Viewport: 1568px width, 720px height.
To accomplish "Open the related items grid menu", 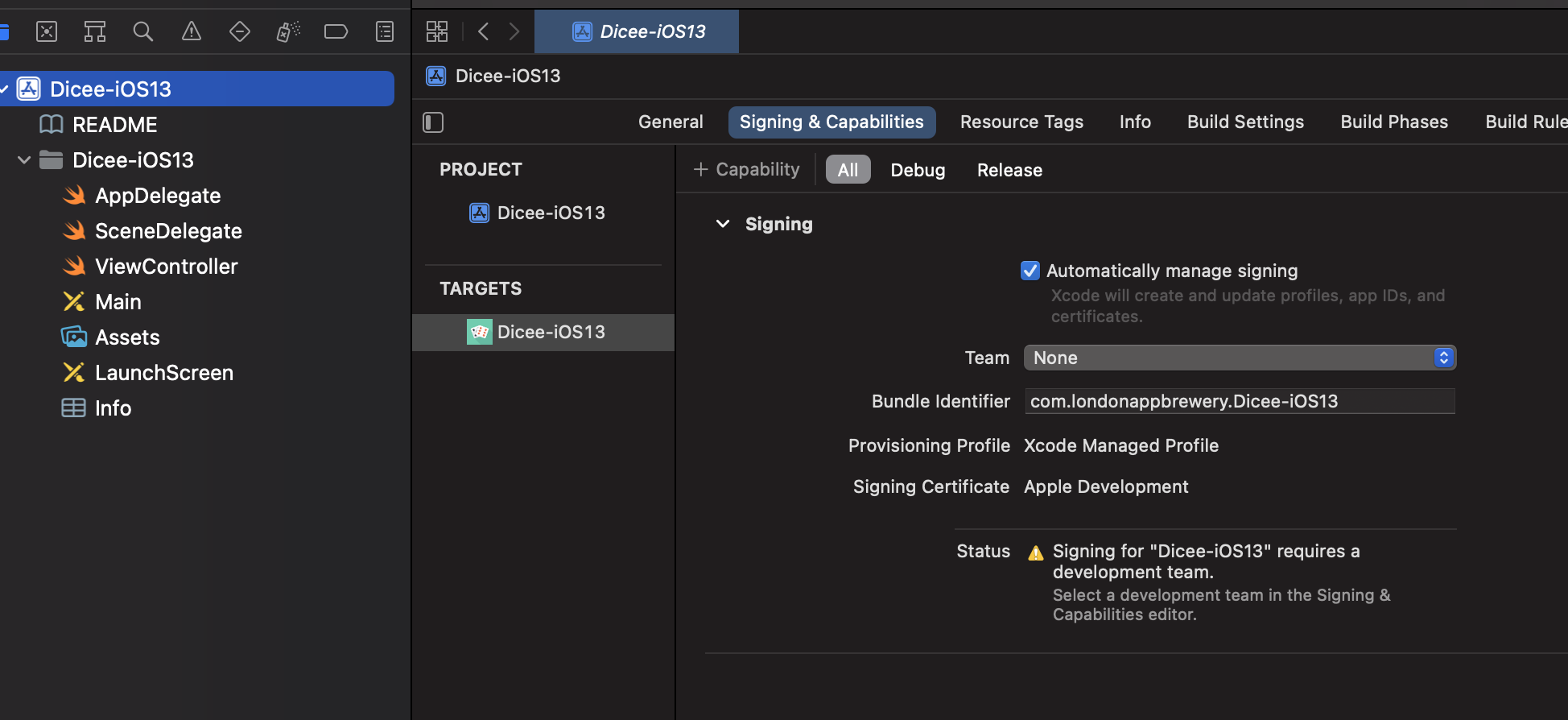I will click(x=437, y=31).
